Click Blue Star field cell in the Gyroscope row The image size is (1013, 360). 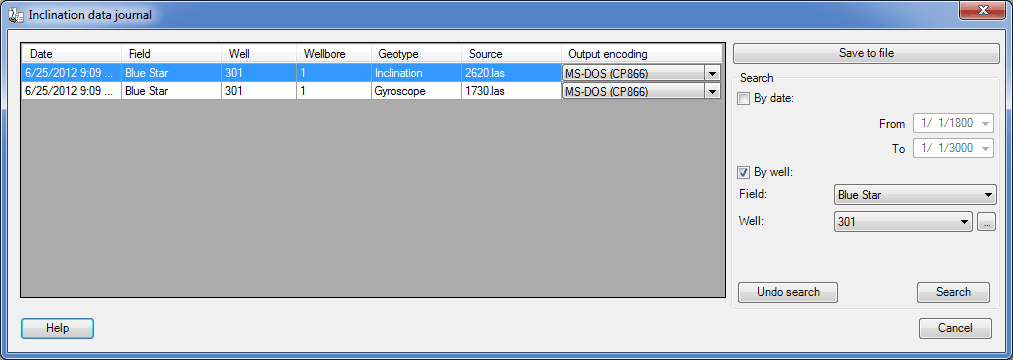click(171, 91)
